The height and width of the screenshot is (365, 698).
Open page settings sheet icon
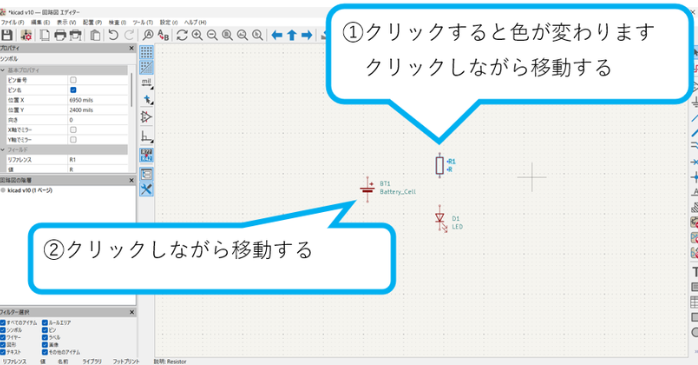[x=45, y=35]
